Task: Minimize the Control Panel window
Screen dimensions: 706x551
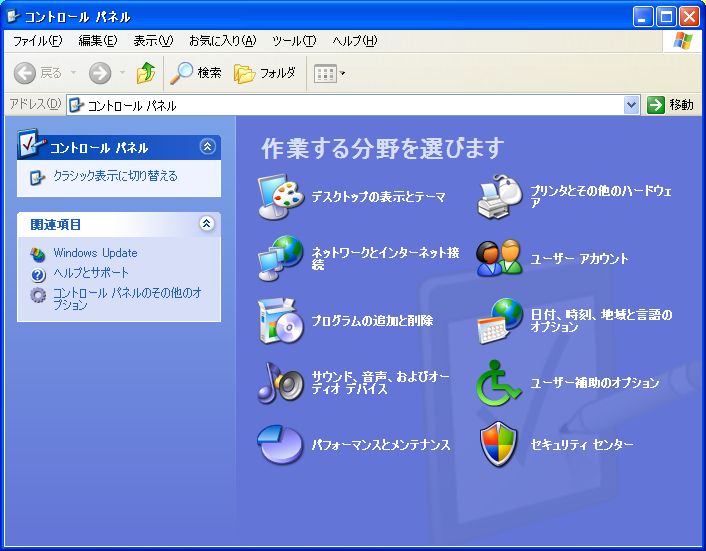Action: [x=643, y=17]
